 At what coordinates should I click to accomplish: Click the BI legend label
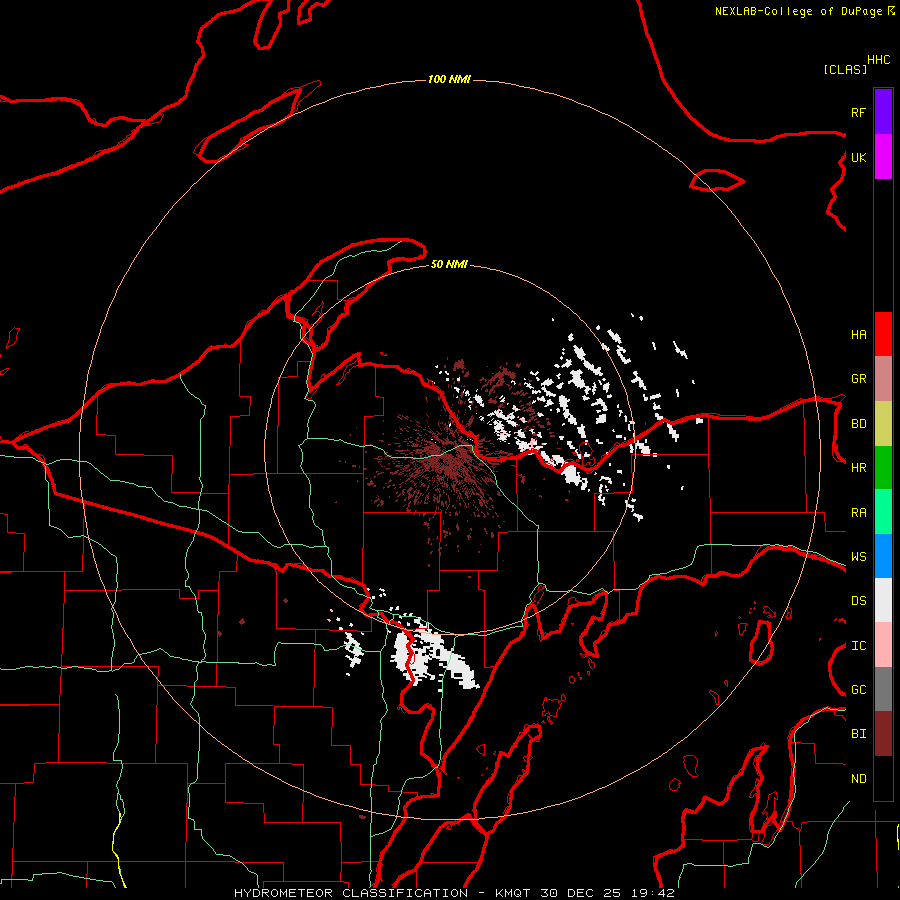point(858,734)
